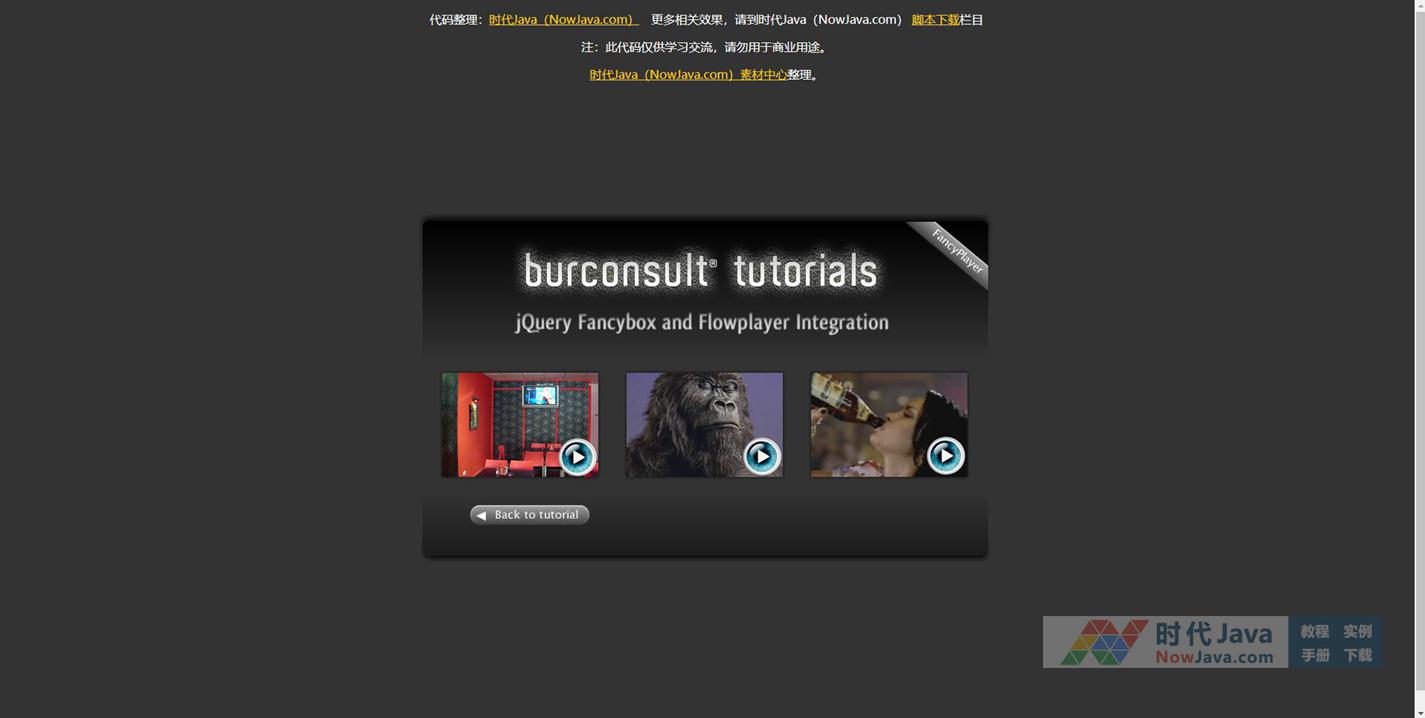The image size is (1425, 718).
Task: Visit the NowJava.com 素材中心 link
Action: [688, 75]
